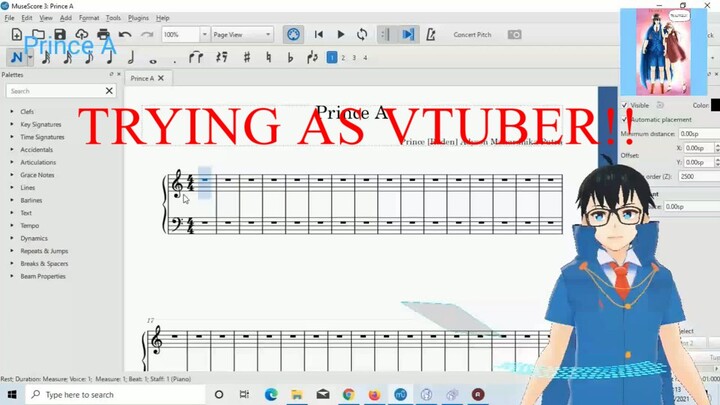
Task: Close the Prince A tab
Action: point(161,78)
